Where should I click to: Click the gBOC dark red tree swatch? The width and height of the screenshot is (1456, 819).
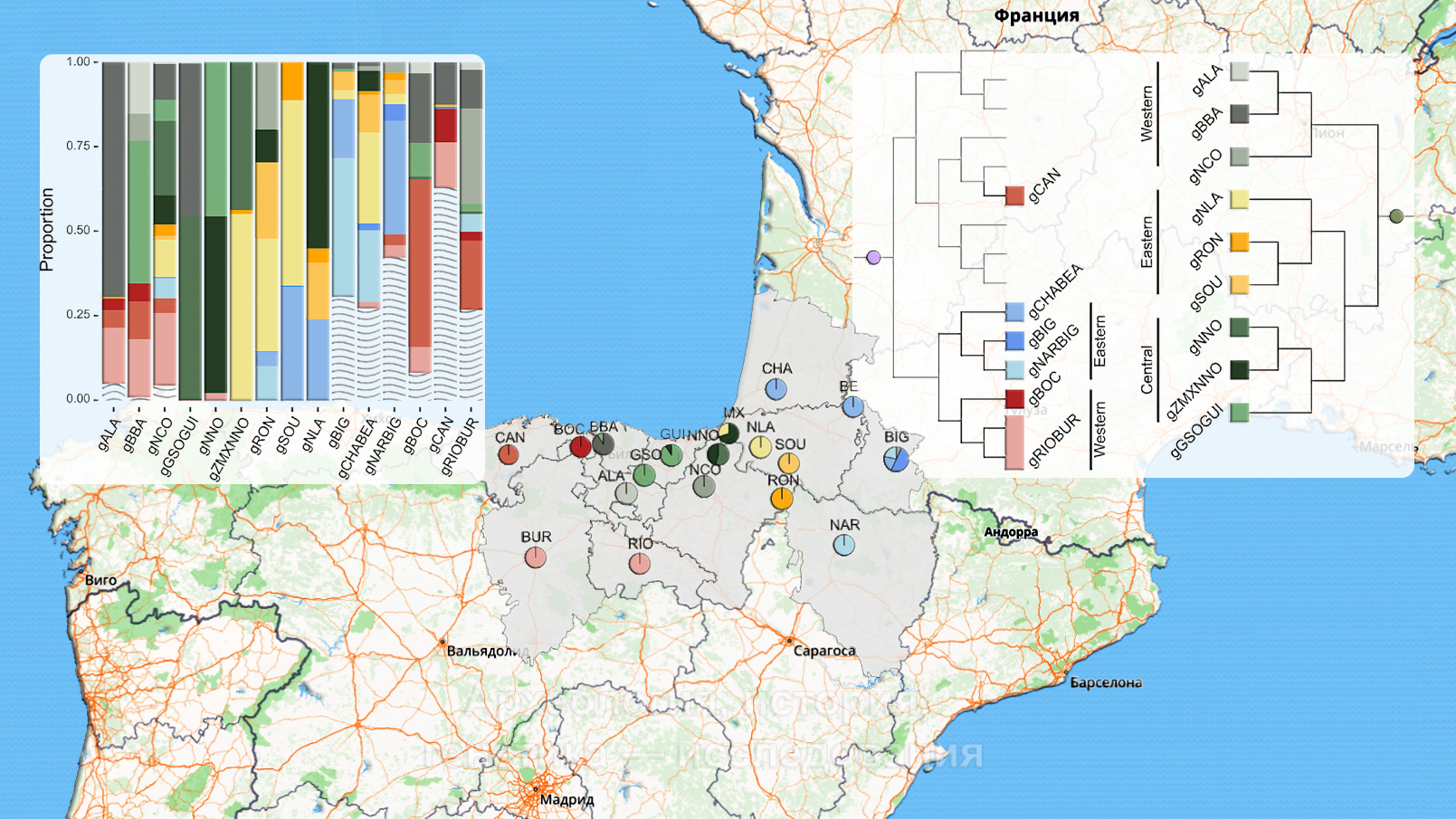pyautogui.click(x=1015, y=398)
